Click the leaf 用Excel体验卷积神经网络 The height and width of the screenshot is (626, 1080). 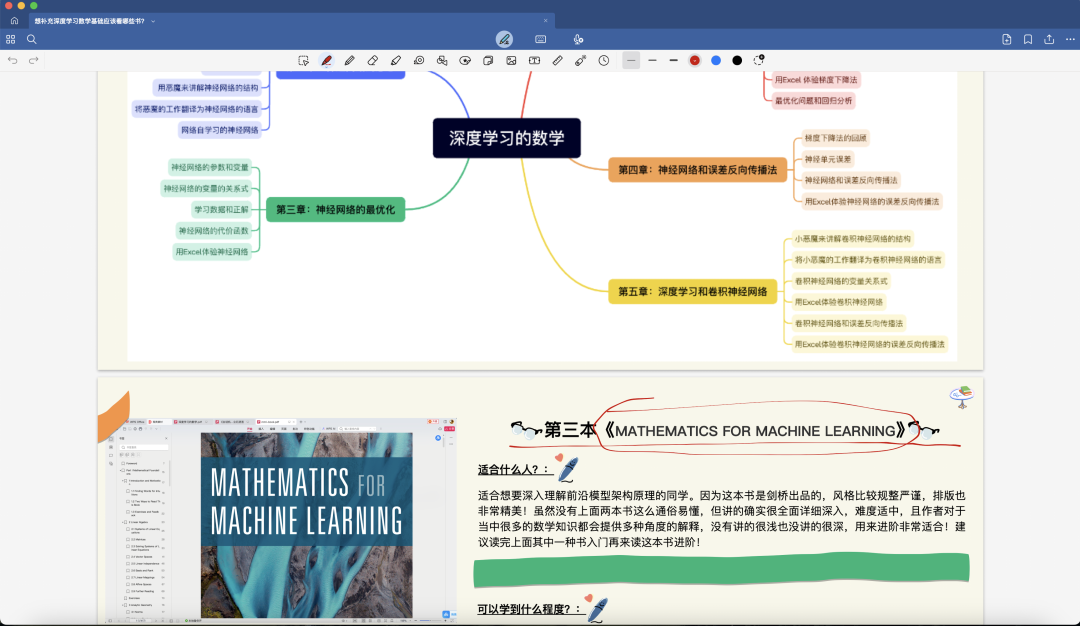838,302
